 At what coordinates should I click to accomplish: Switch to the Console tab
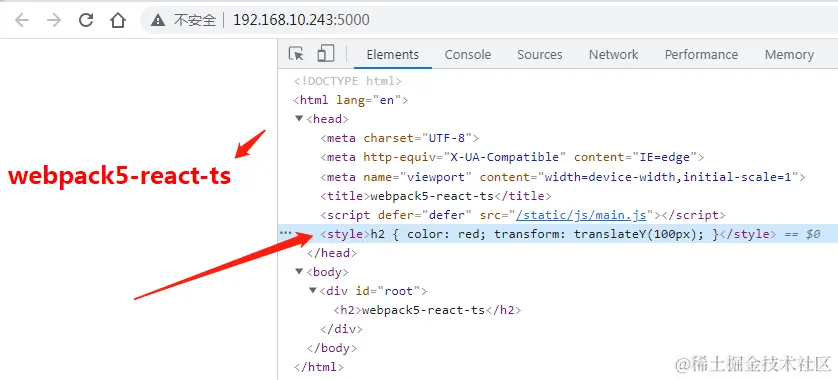coord(468,55)
